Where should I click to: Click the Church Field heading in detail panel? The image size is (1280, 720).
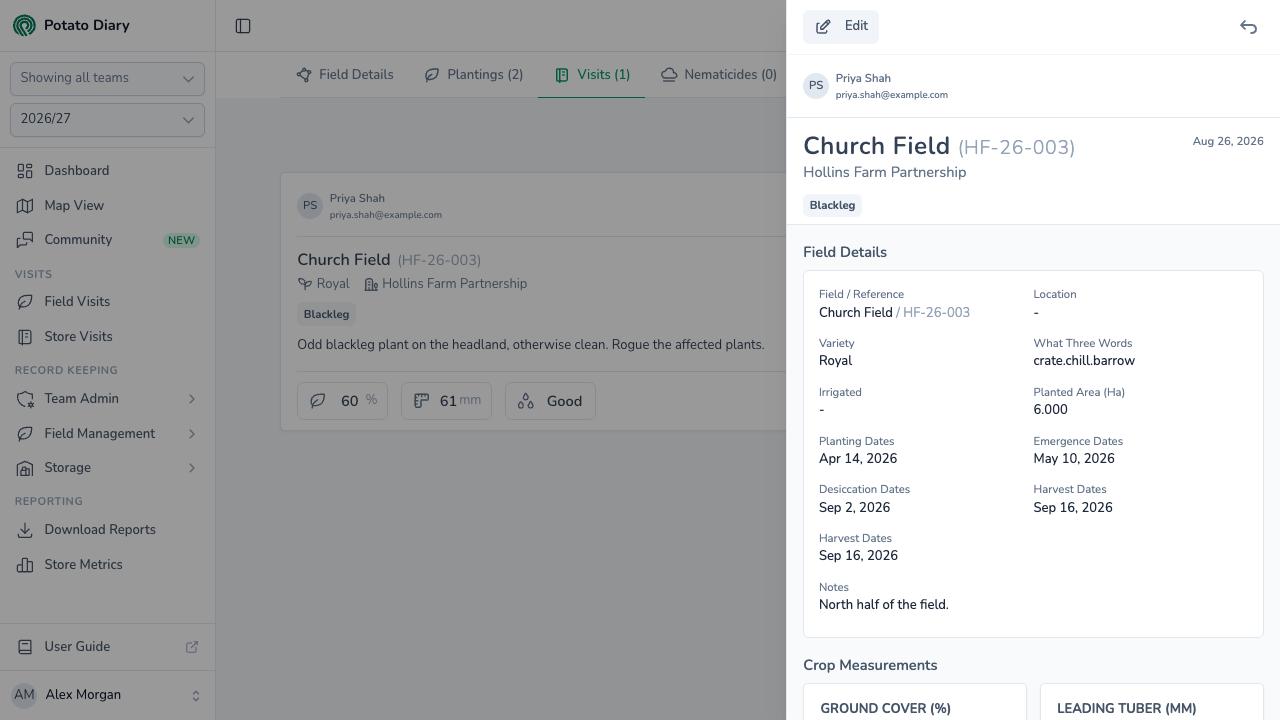(876, 146)
